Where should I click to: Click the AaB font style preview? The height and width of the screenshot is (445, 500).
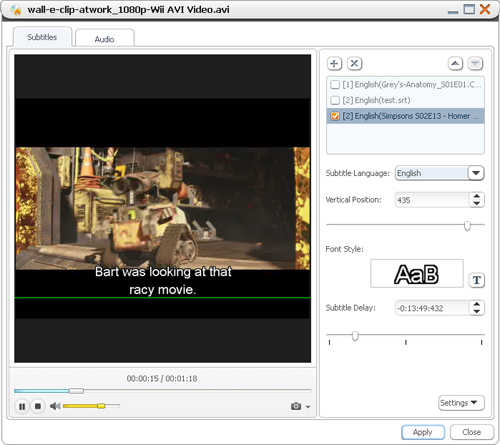point(417,274)
